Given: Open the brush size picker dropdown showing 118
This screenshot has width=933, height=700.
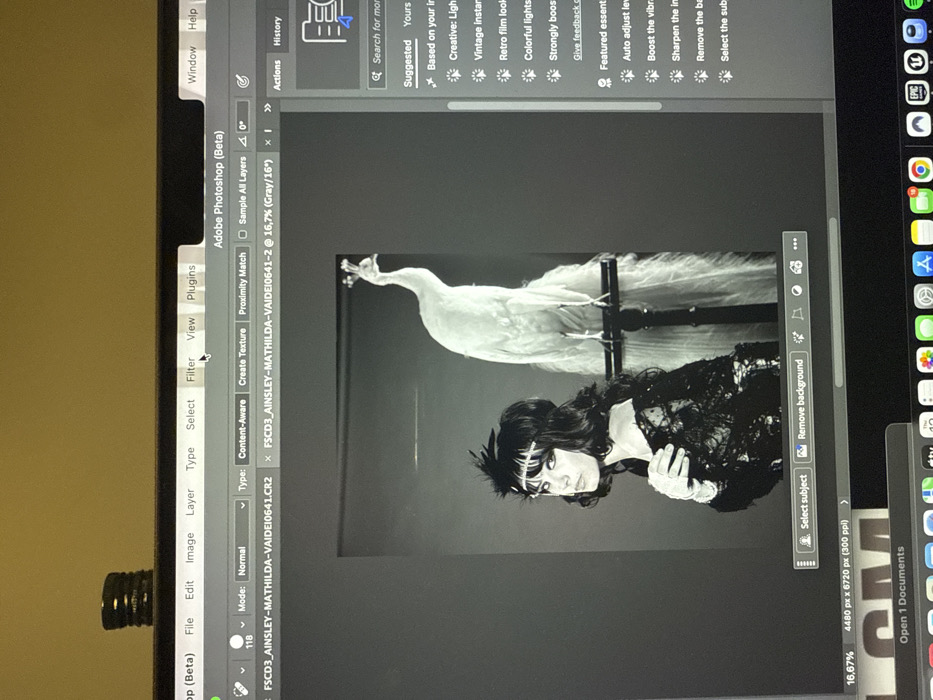Looking at the screenshot, I should [243, 626].
